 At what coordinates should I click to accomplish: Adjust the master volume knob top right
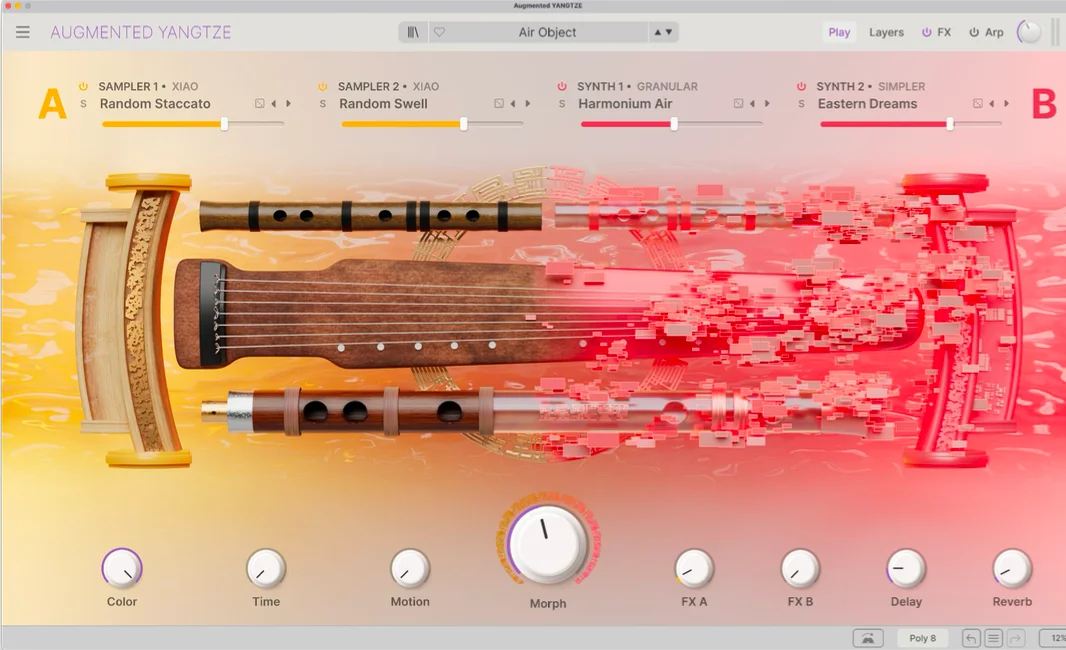pyautogui.click(x=1029, y=32)
